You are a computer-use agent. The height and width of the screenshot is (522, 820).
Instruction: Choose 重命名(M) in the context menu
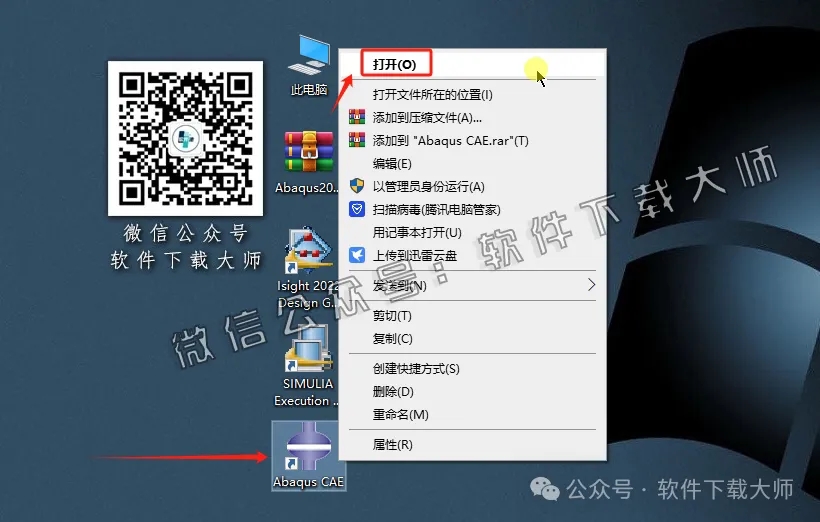pos(473,415)
